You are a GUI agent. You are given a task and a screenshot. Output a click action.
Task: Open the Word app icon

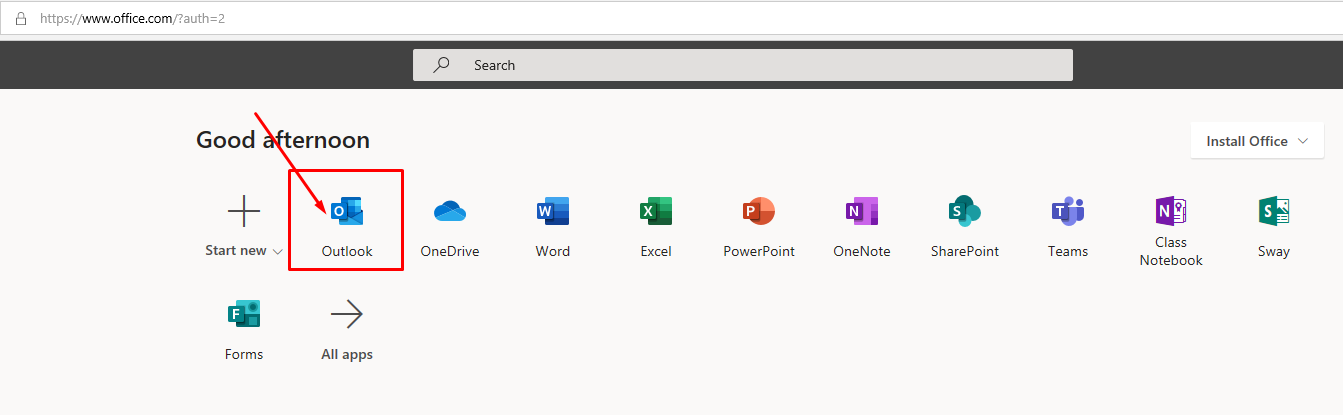tap(553, 212)
